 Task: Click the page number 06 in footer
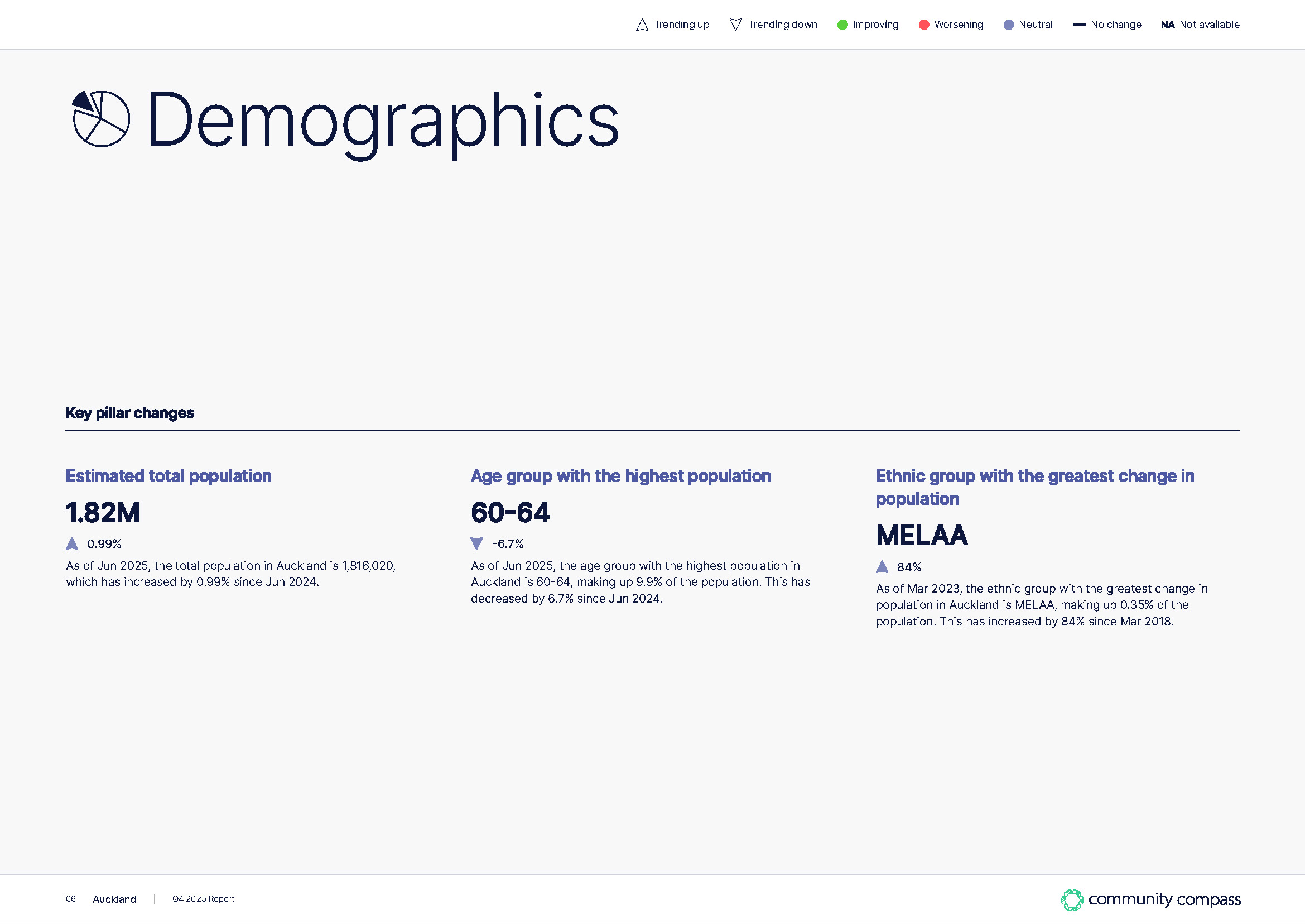tap(70, 899)
